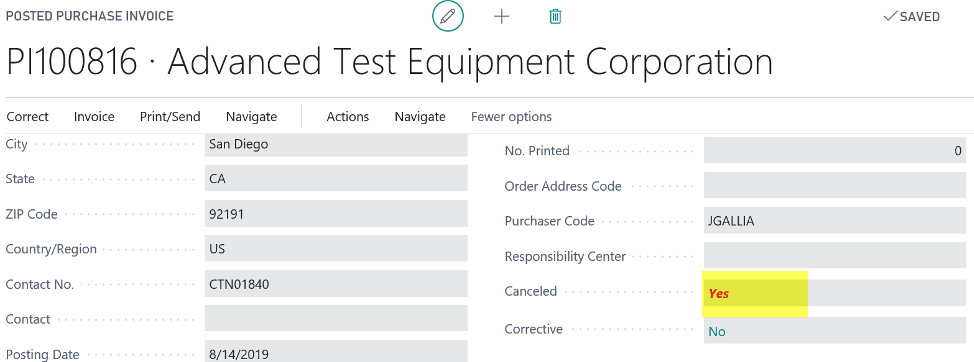
Task: Click the ZIP Code field 92191
Action: click(x=335, y=214)
